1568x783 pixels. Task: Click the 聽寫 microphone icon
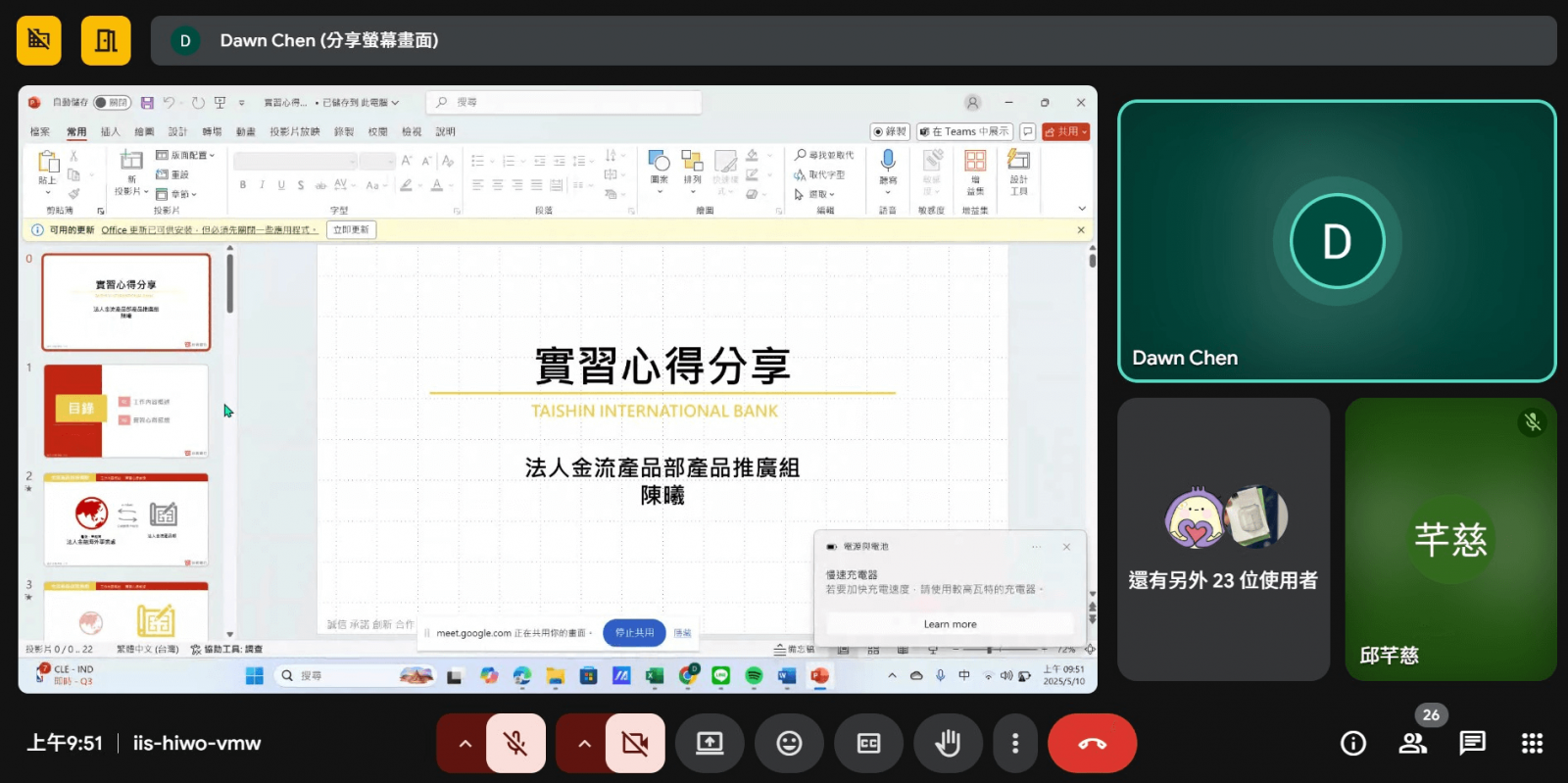tap(888, 160)
